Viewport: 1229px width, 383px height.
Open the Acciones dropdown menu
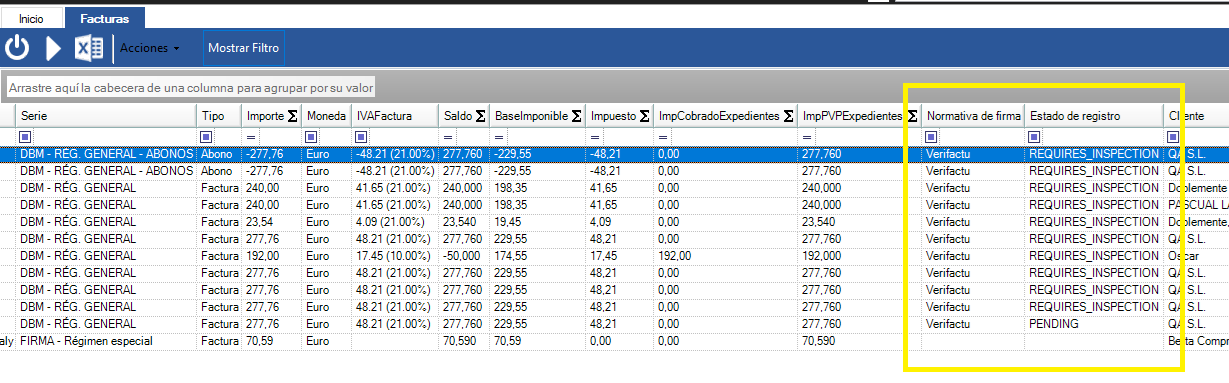click(150, 47)
